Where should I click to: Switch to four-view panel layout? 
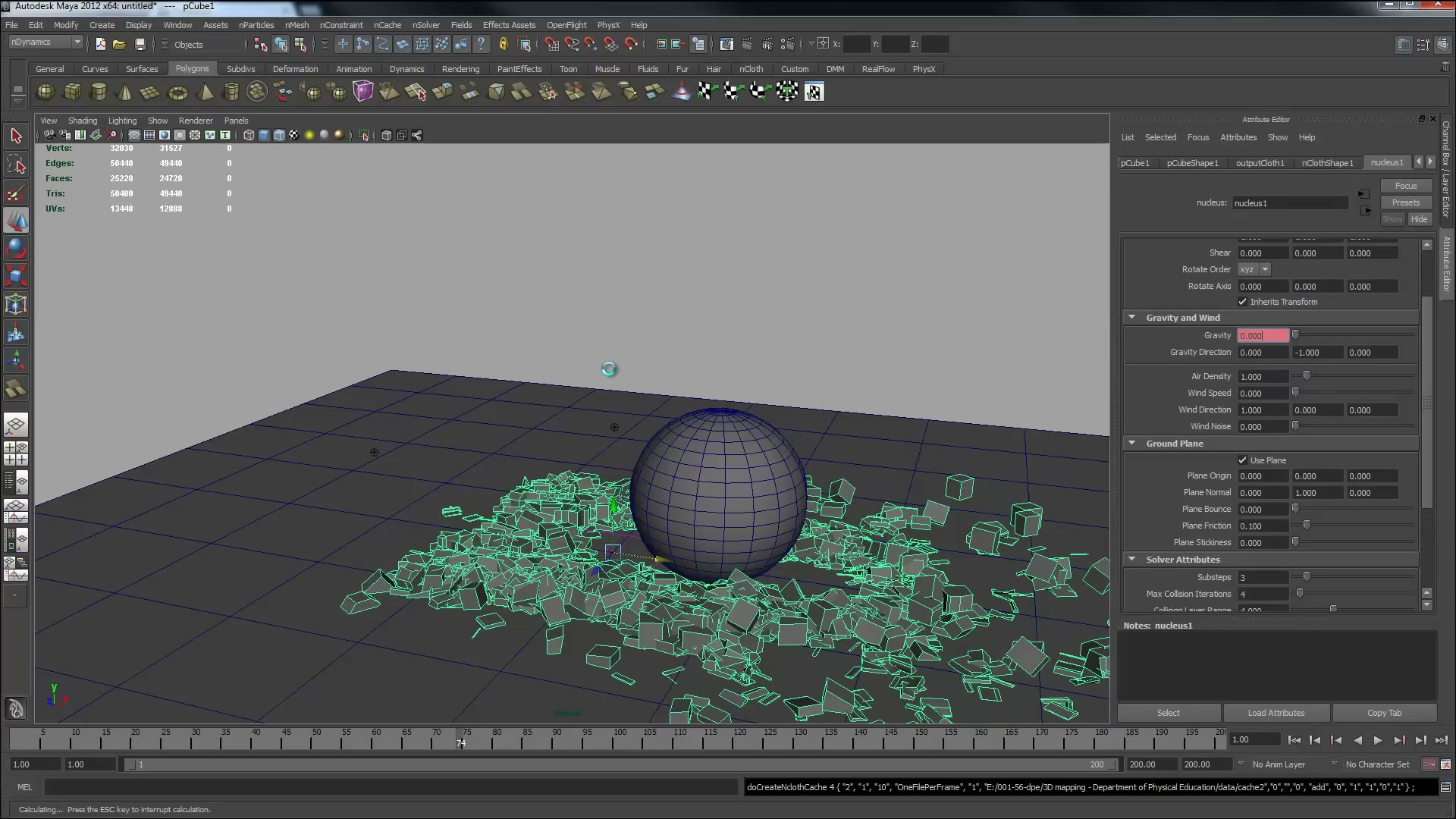(15, 453)
